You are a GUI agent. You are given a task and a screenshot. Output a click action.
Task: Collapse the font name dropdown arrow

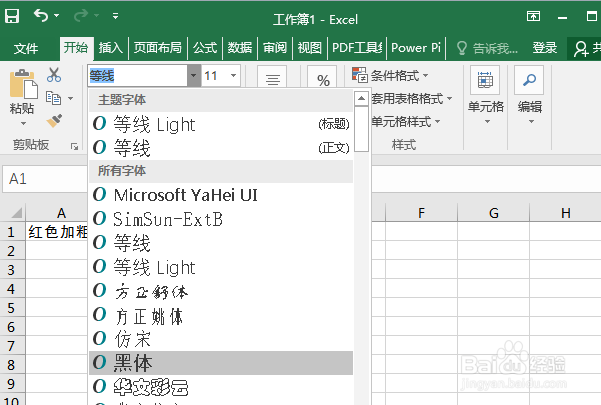click(194, 75)
